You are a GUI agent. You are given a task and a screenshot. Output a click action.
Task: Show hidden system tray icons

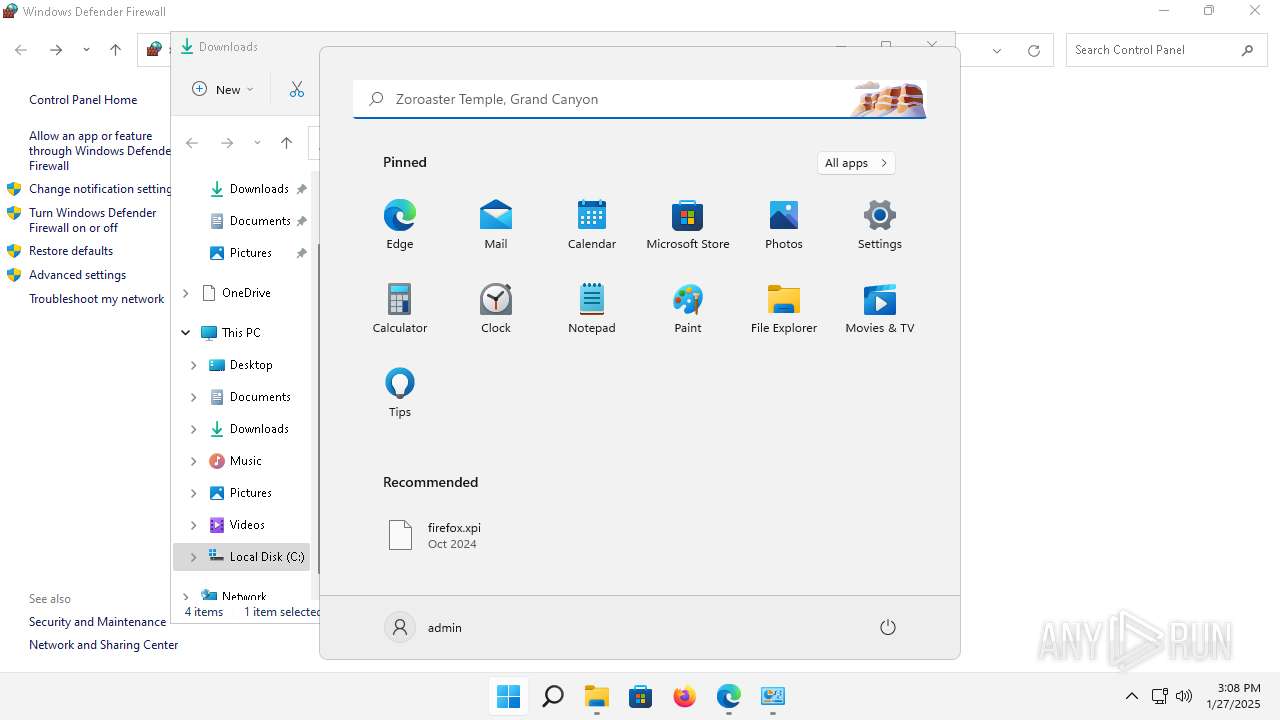1131,696
